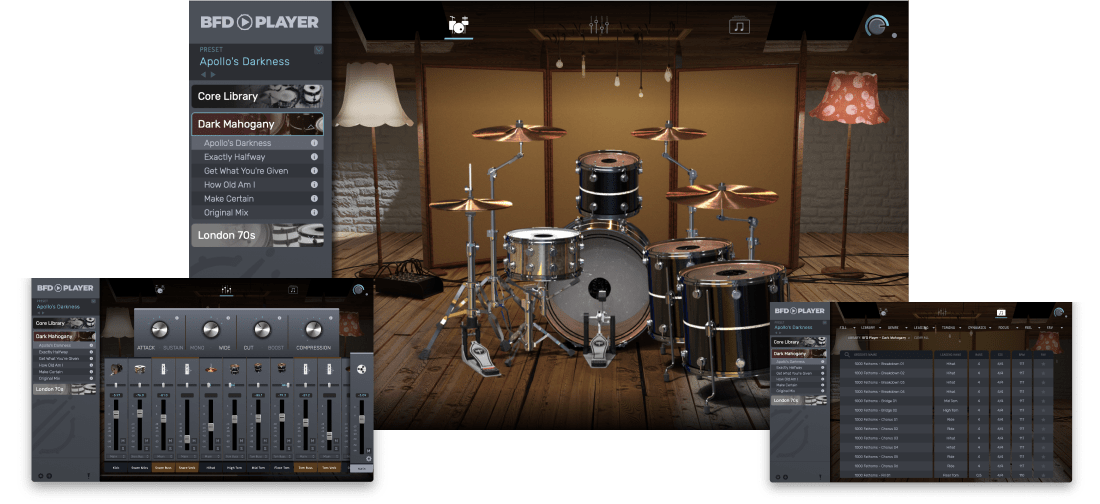Screen dimensions: 1100x504
Task: Click the snare drum in the kit
Action: [542, 253]
